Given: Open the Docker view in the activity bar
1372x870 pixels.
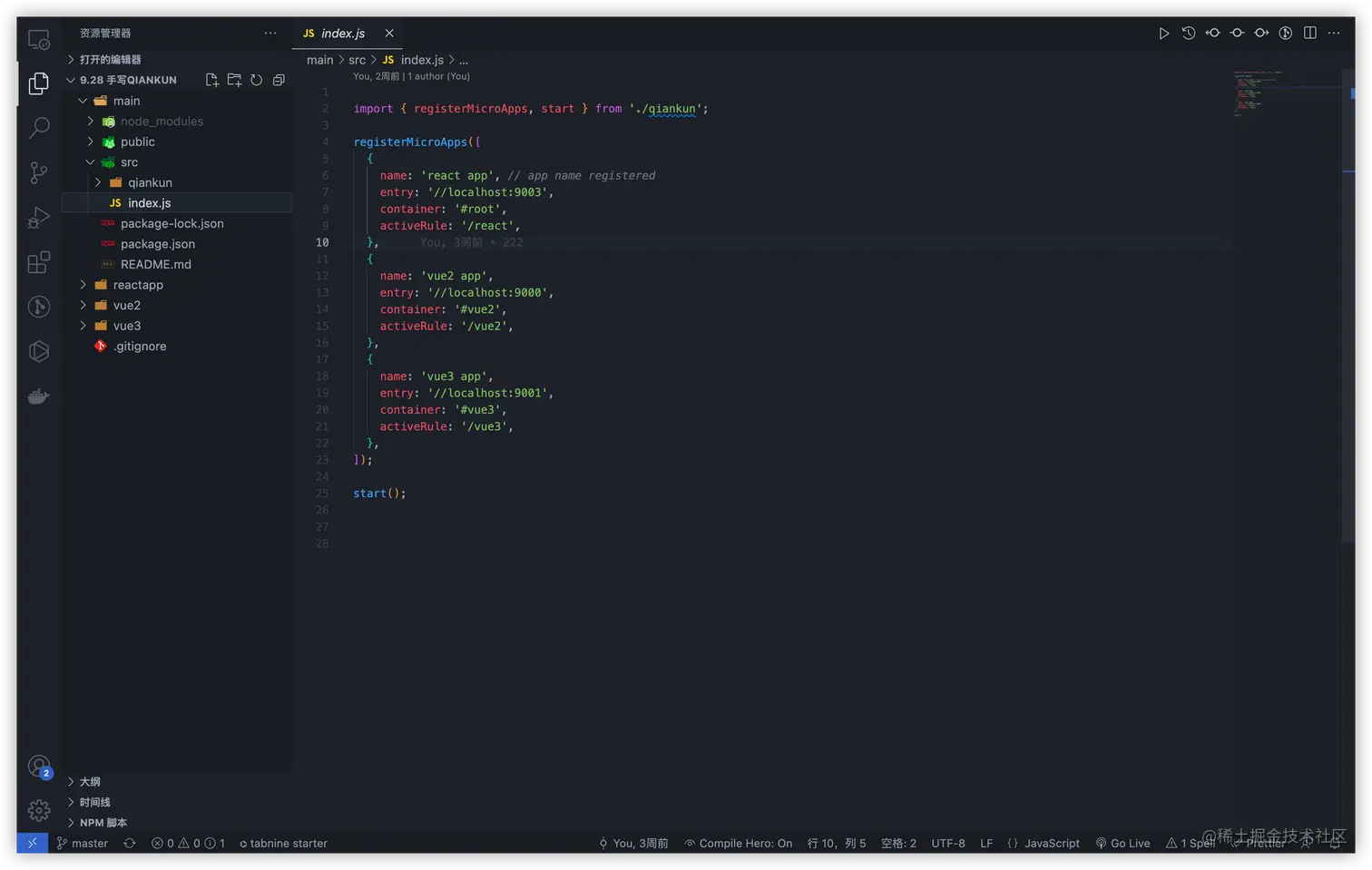Looking at the screenshot, I should pyautogui.click(x=39, y=396).
